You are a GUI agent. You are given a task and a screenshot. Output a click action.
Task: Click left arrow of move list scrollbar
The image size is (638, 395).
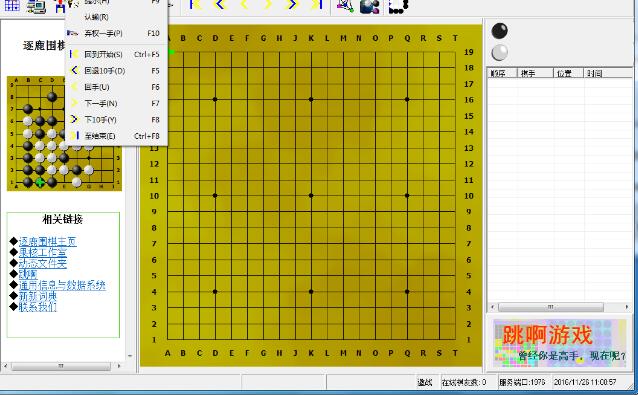point(493,307)
